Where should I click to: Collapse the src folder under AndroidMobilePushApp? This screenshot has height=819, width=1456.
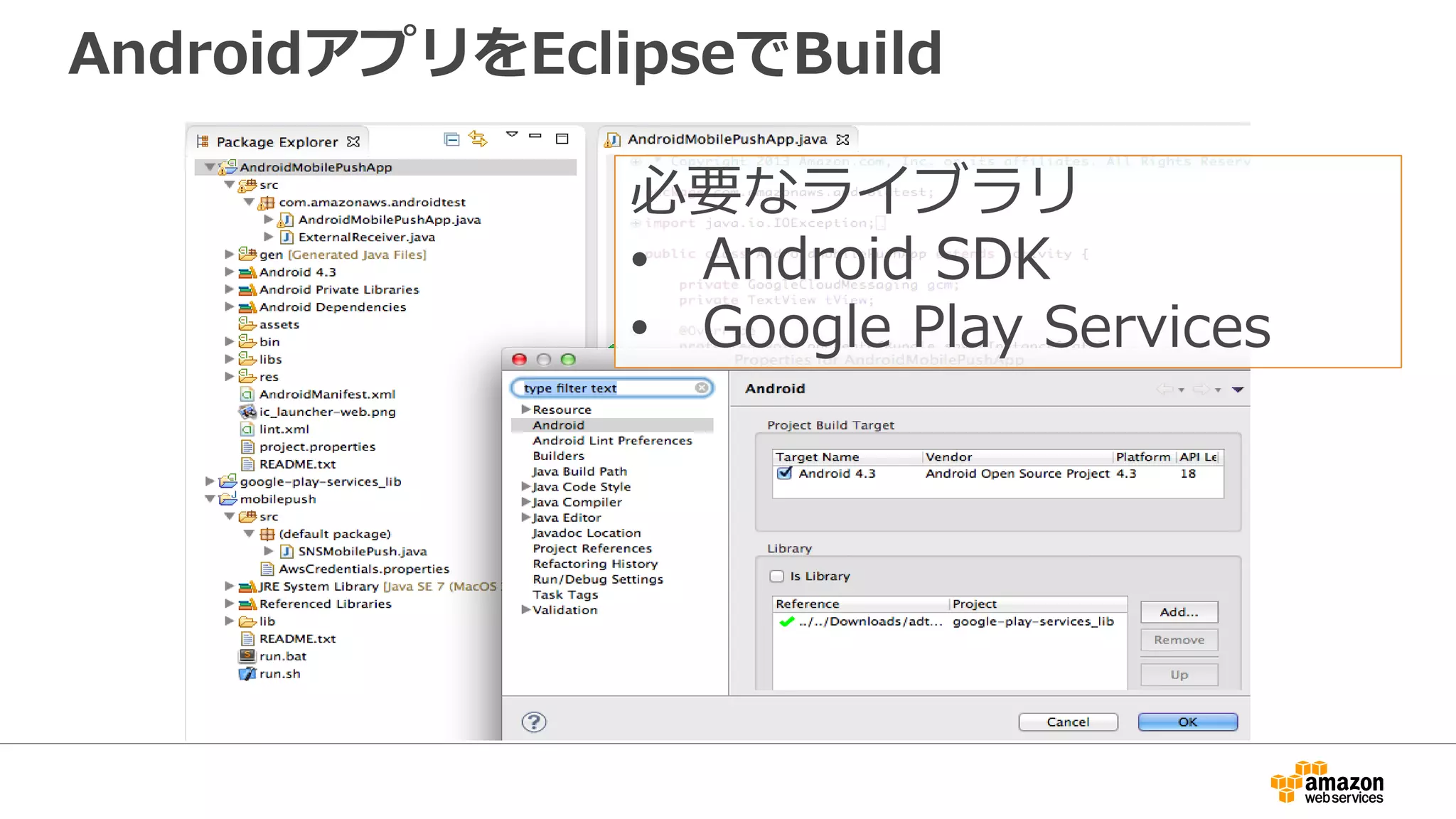229,185
